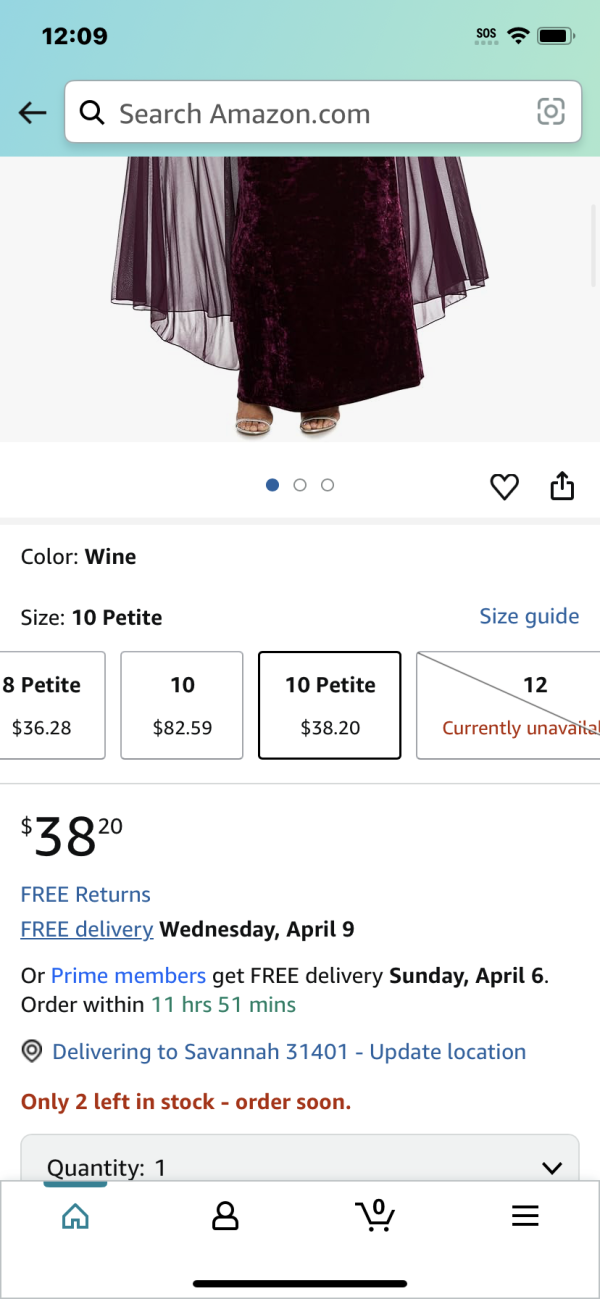Tap the Quantity dropdown chevron arrow
The height and width of the screenshot is (1299, 600).
pyautogui.click(x=551, y=1168)
